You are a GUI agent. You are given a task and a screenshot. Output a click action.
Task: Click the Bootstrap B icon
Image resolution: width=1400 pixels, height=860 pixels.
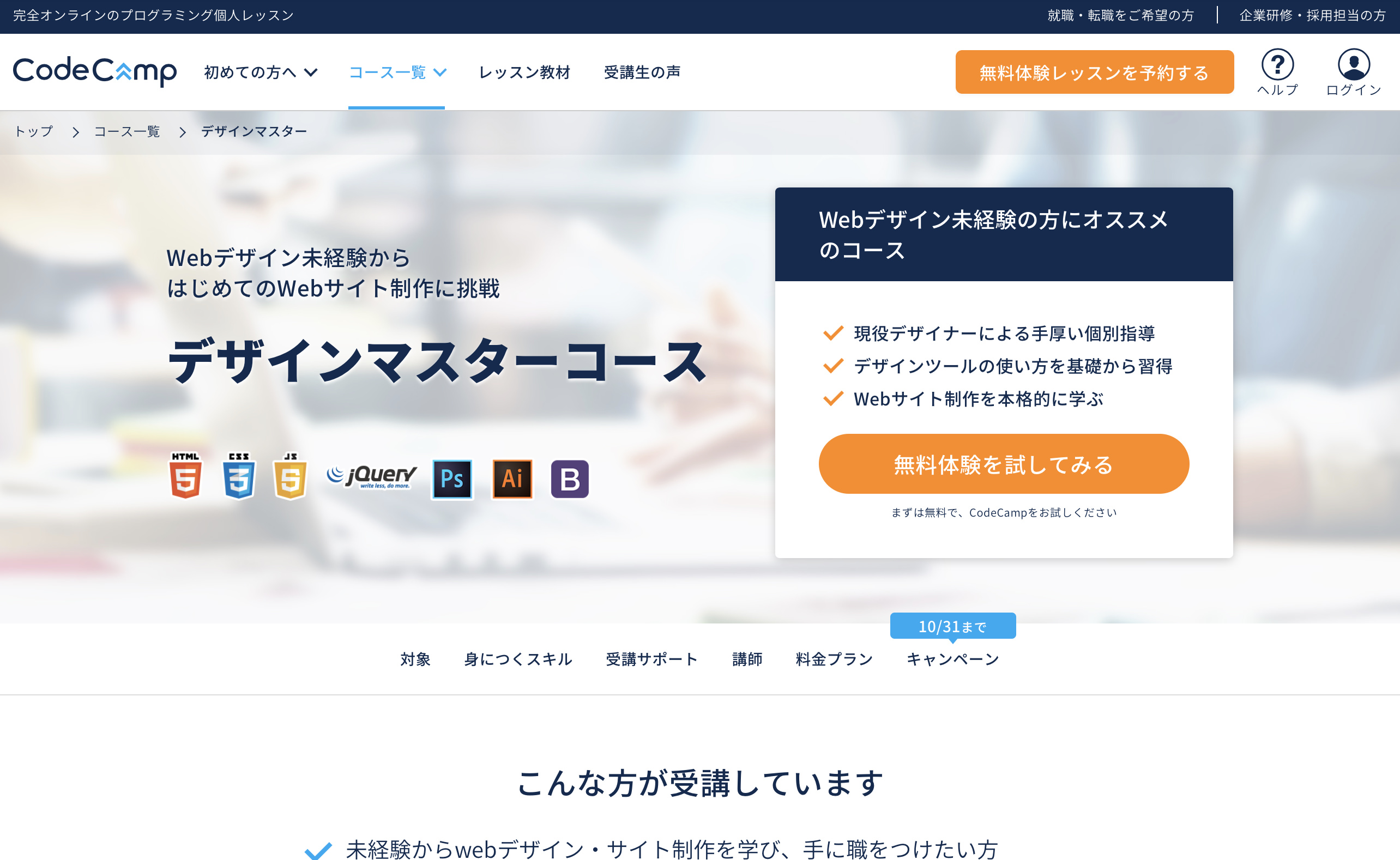click(x=570, y=479)
